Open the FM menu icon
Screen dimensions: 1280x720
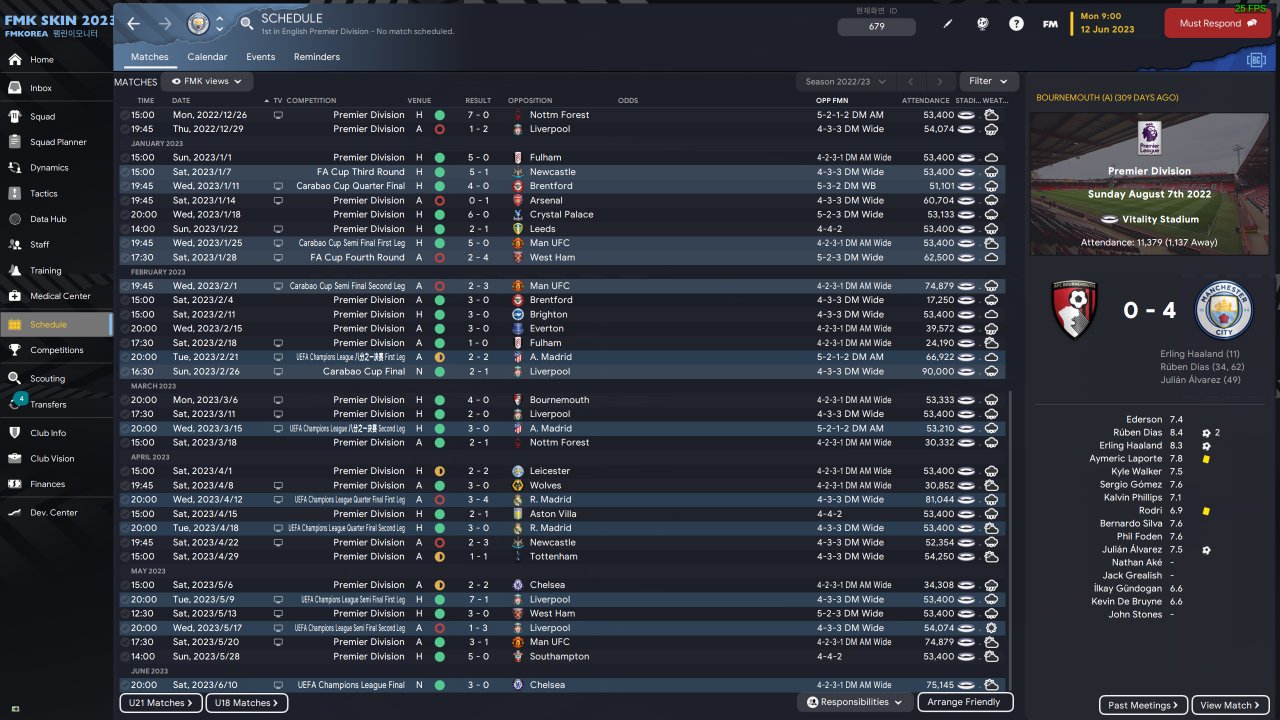pos(1050,24)
